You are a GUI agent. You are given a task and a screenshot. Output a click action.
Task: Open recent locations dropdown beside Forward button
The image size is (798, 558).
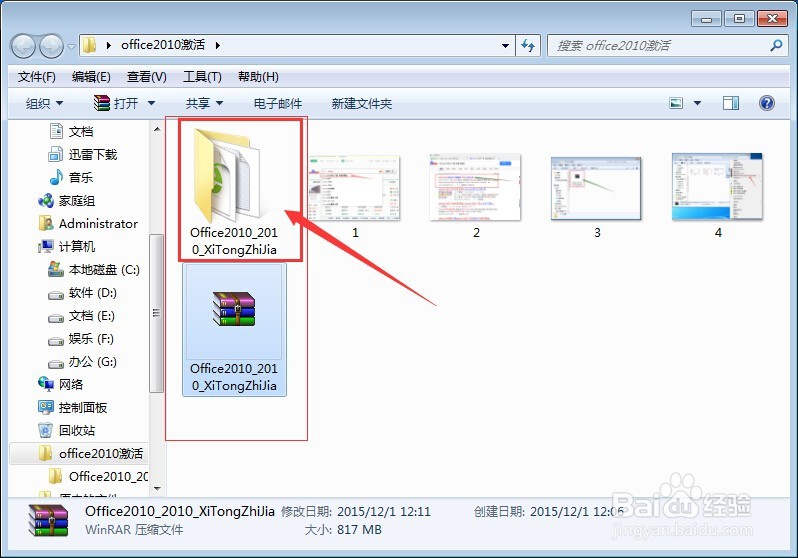71,46
